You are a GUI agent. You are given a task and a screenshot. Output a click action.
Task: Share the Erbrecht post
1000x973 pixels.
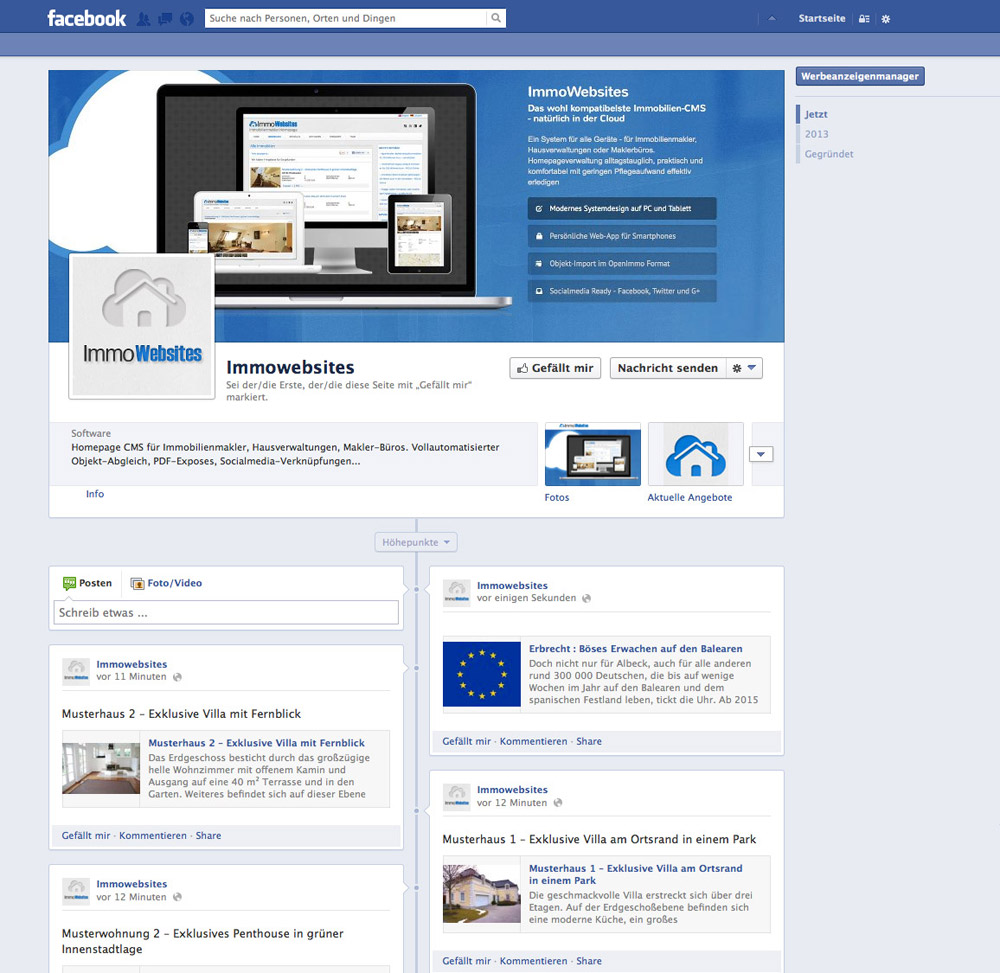point(589,741)
